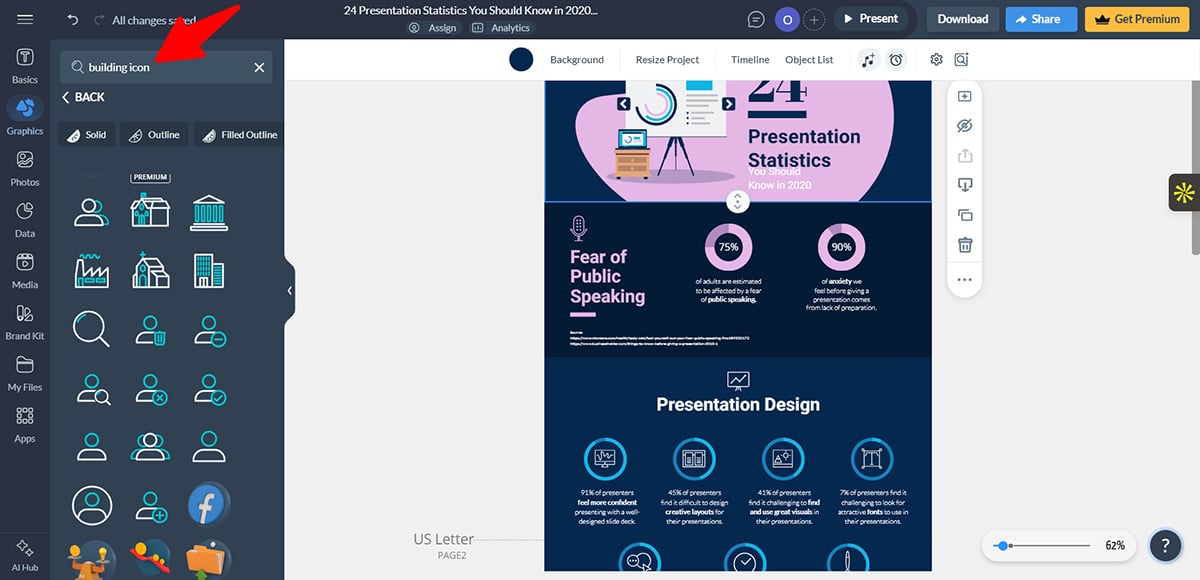Clear the building icon search field

(258, 67)
